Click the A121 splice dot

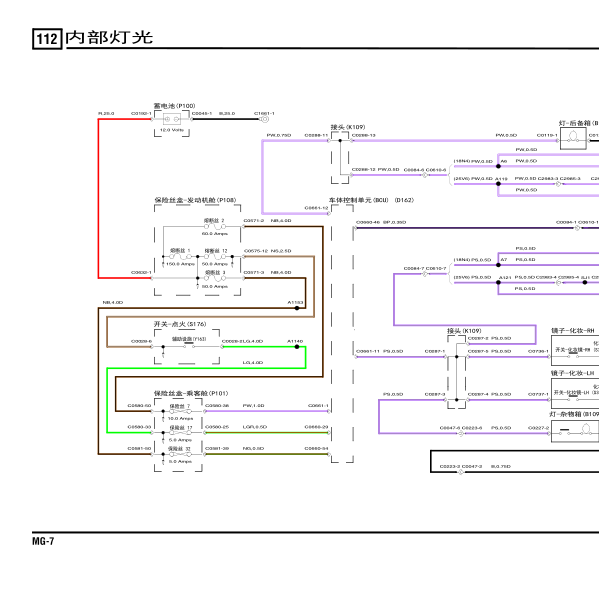498,282
